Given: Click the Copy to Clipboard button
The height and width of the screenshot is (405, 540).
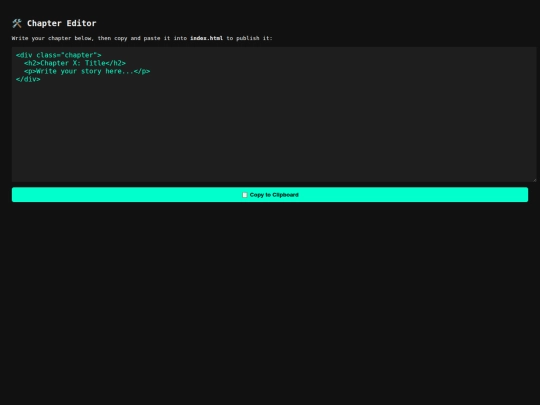Looking at the screenshot, I should (x=270, y=195).
